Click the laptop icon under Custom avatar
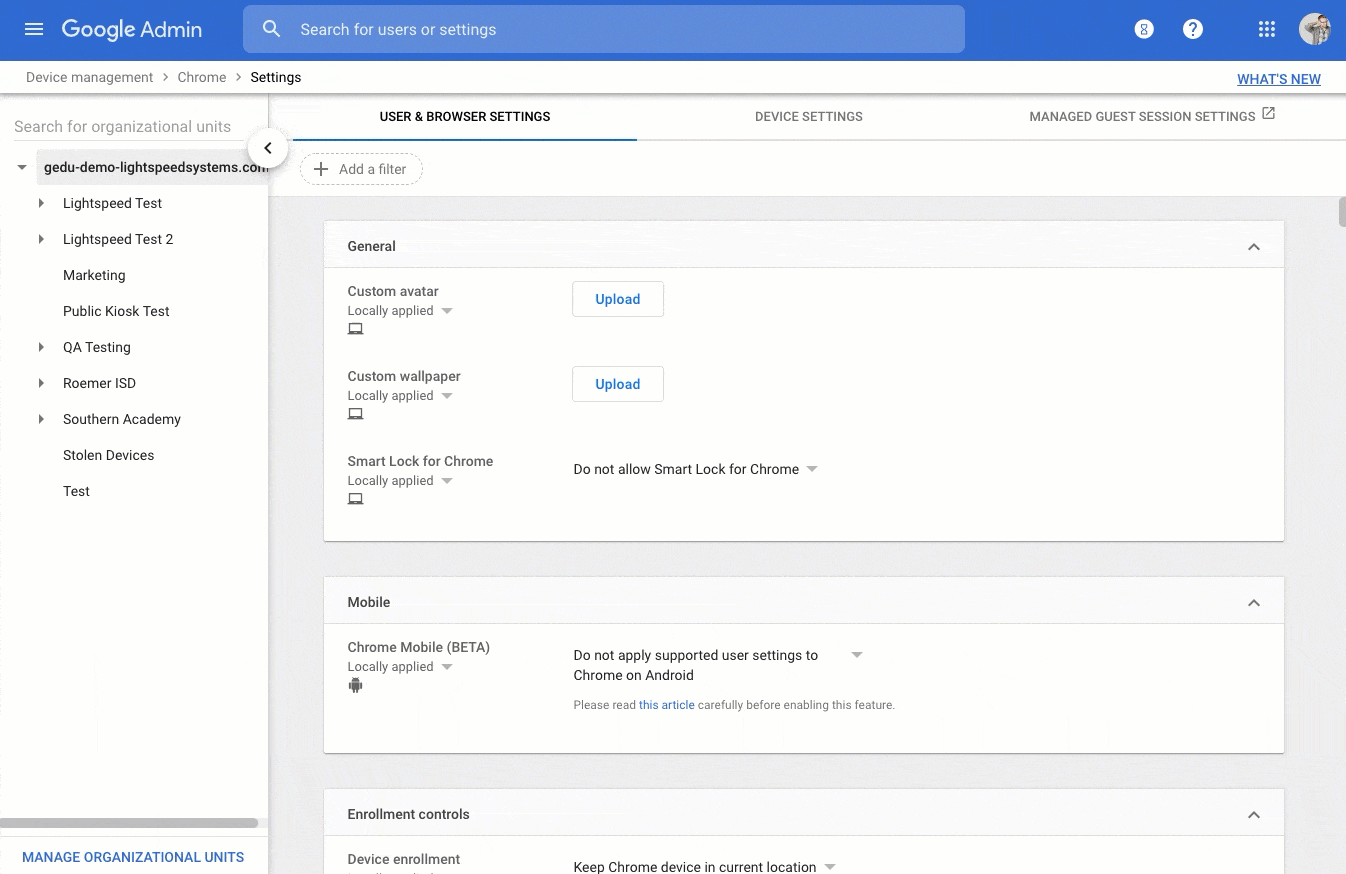Screen dimensions: 1346x874 pos(355,328)
